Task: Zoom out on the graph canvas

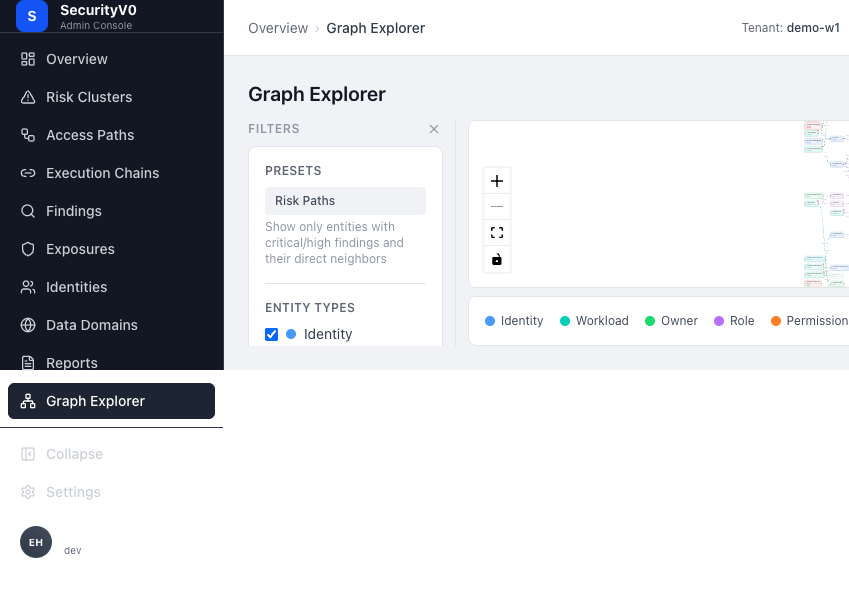Action: pos(497,206)
